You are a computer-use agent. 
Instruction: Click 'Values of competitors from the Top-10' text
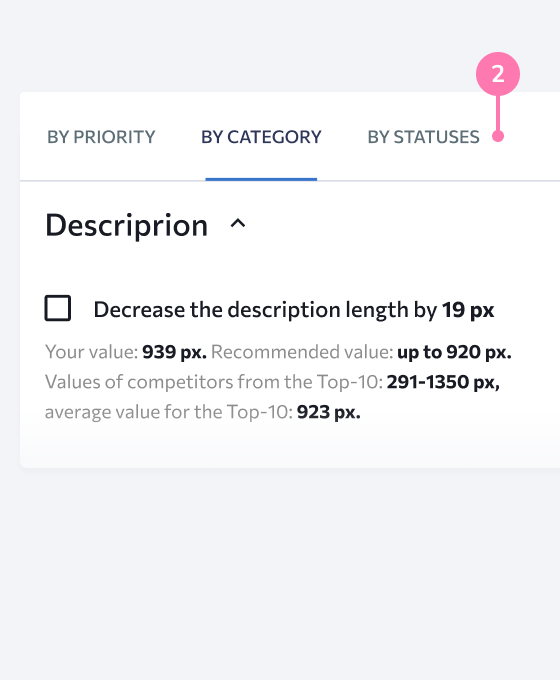click(x=214, y=382)
